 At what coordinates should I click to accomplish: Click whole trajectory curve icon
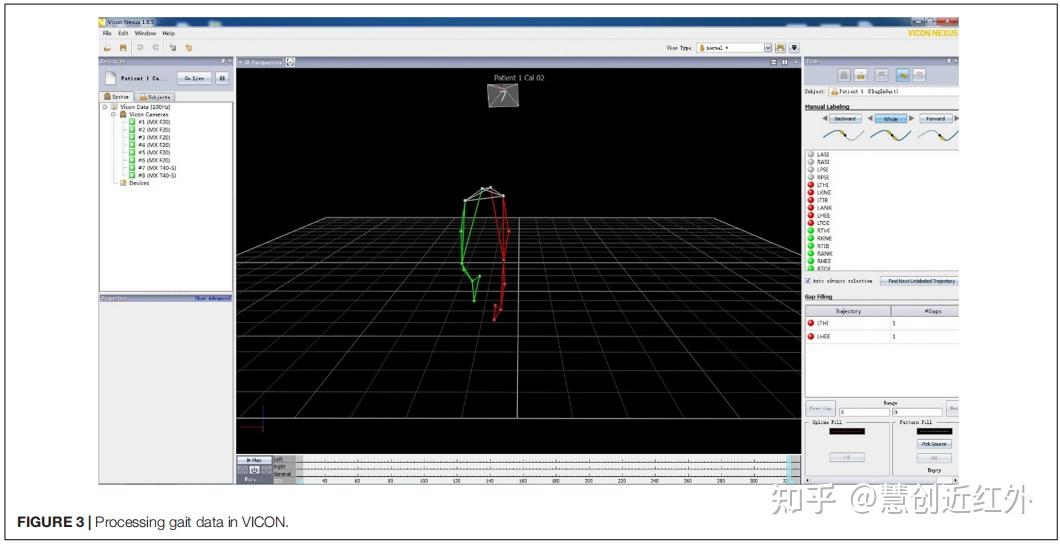point(891,134)
